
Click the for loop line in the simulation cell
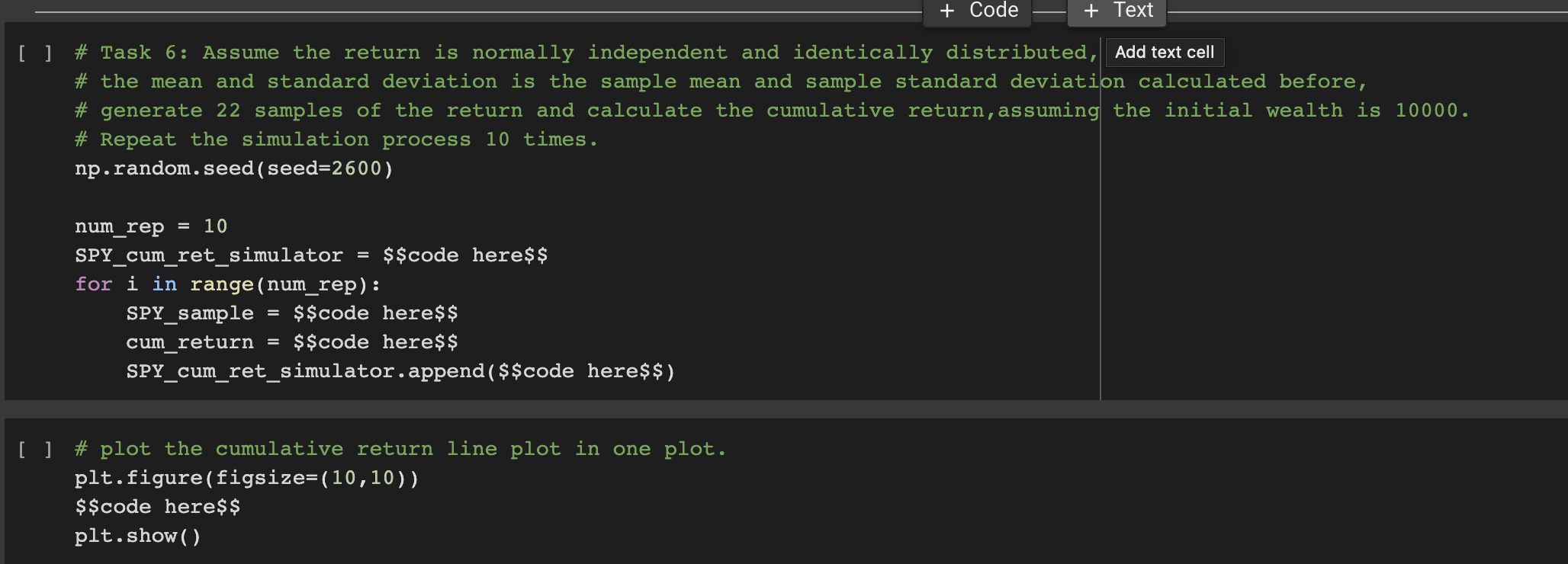point(229,284)
